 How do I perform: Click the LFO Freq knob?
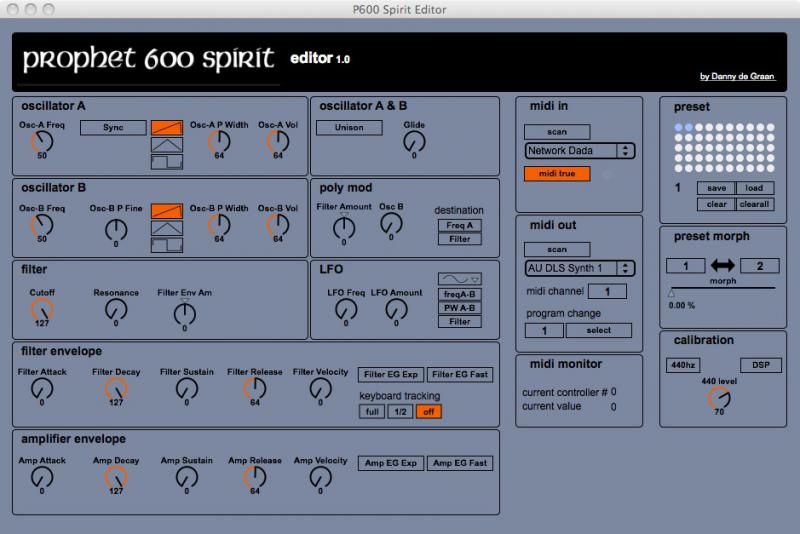coord(346,309)
